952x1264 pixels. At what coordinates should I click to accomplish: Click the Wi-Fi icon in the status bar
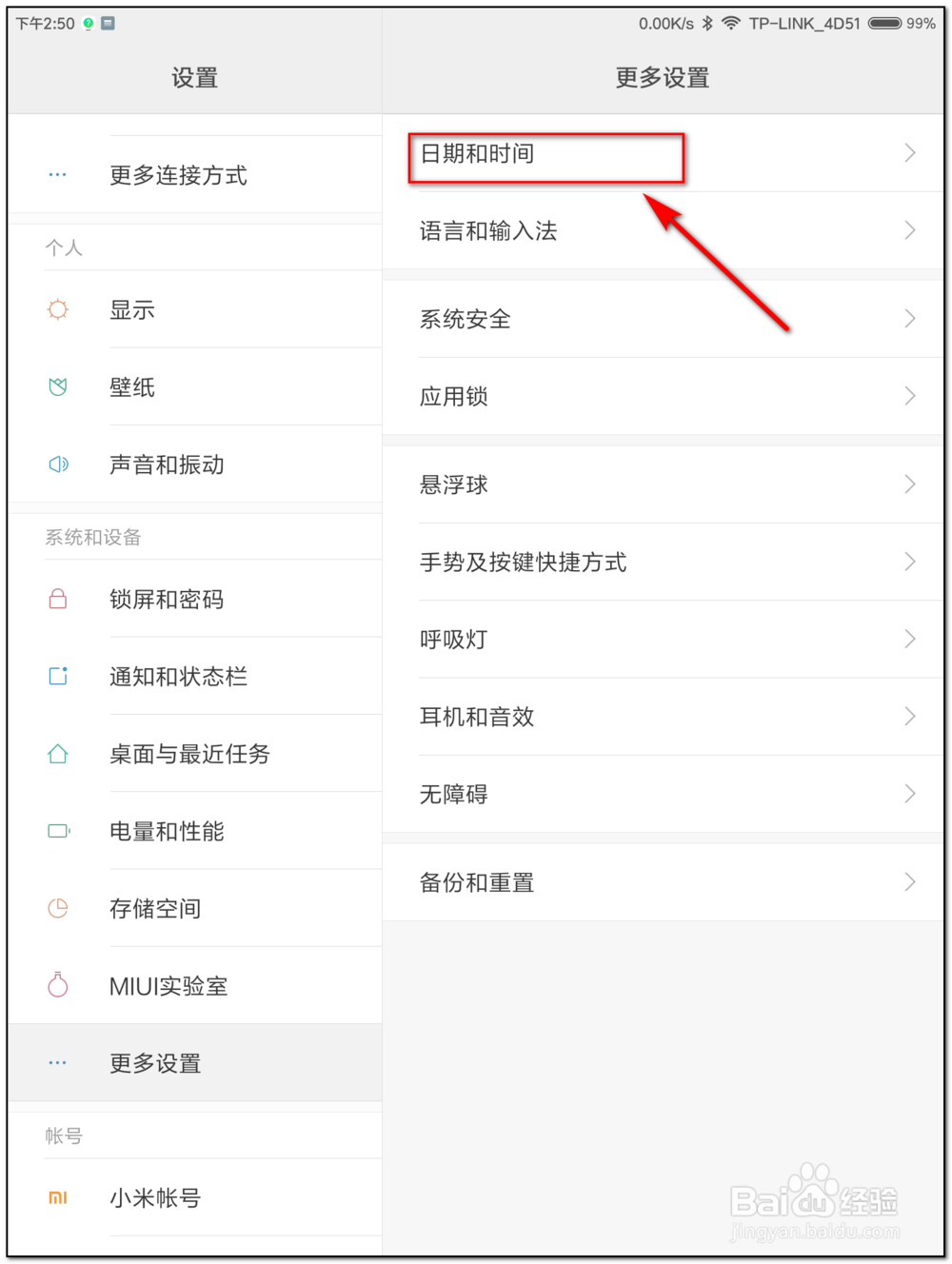731,22
